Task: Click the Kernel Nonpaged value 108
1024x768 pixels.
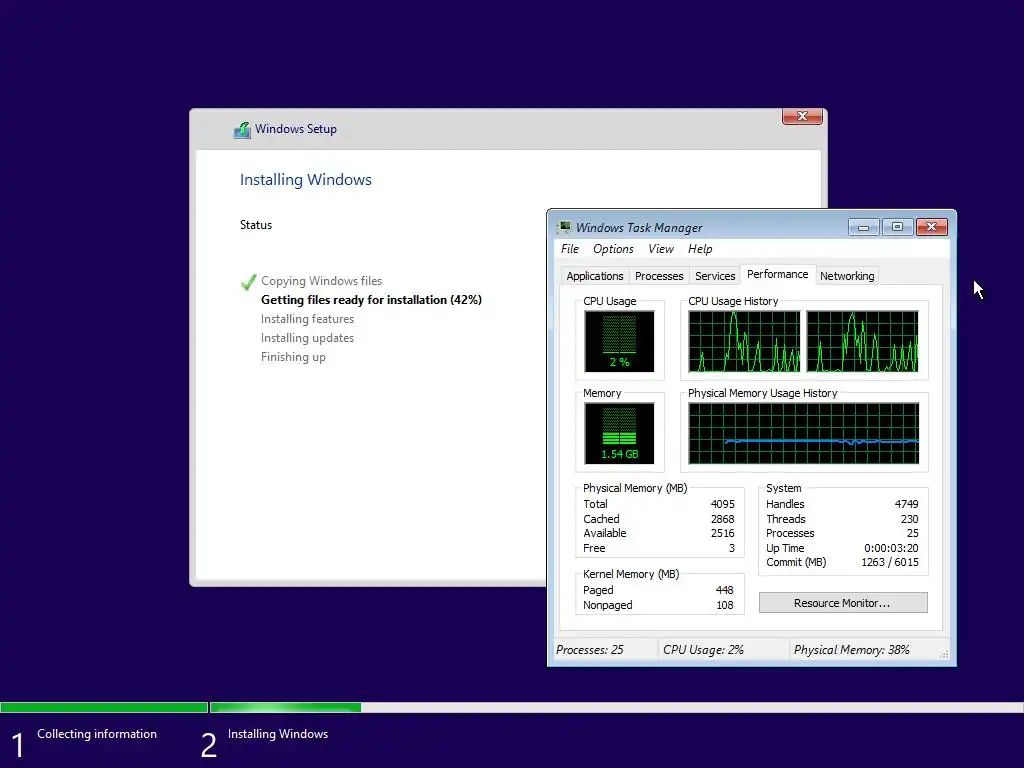Action: [x=724, y=605]
